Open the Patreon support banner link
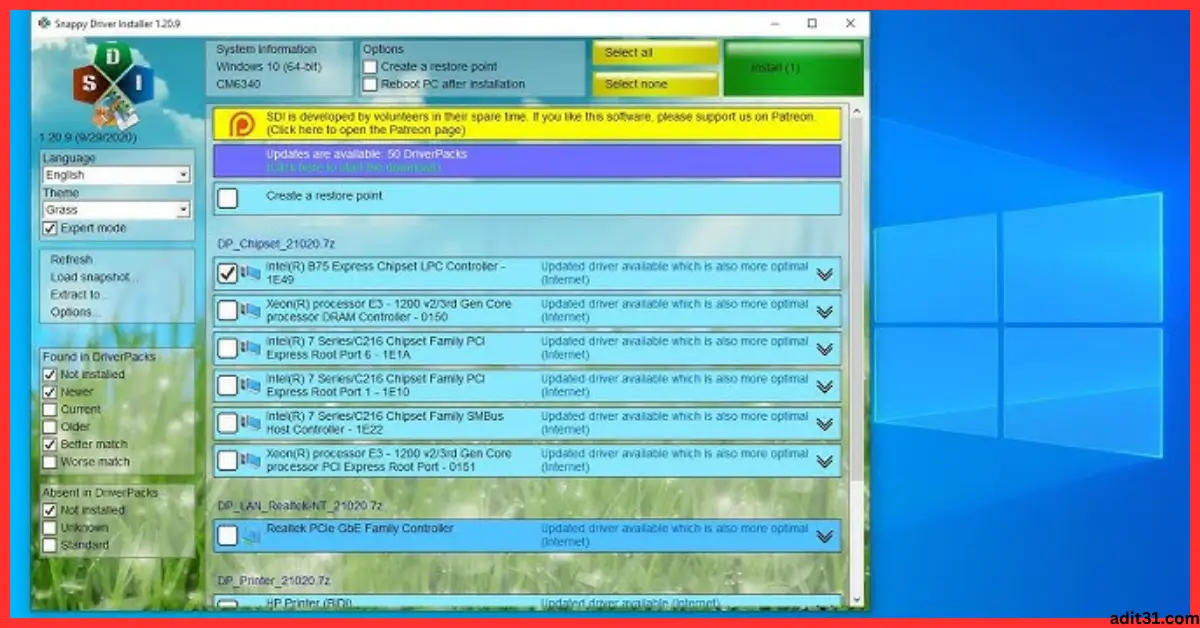 527,123
